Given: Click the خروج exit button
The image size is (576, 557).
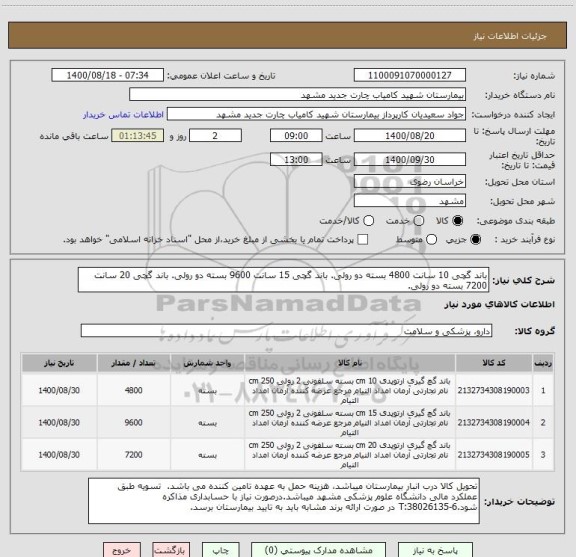Looking at the screenshot, I should tap(122, 550).
